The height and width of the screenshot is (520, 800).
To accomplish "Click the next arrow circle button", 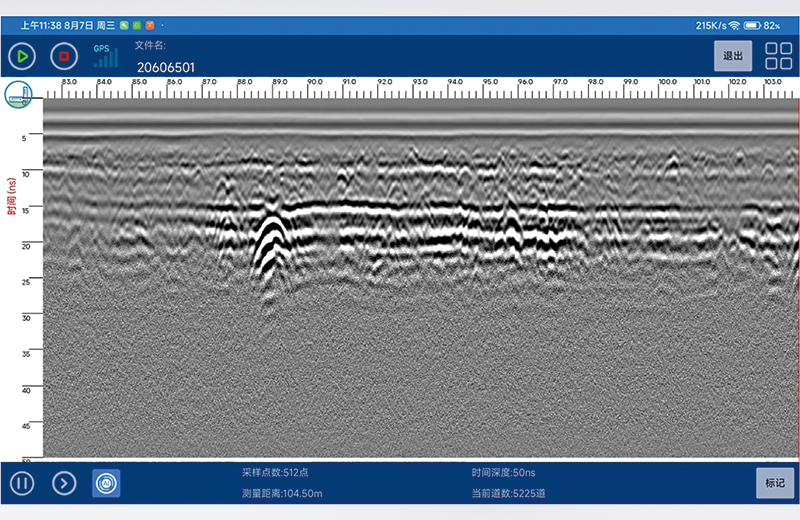I will [64, 484].
